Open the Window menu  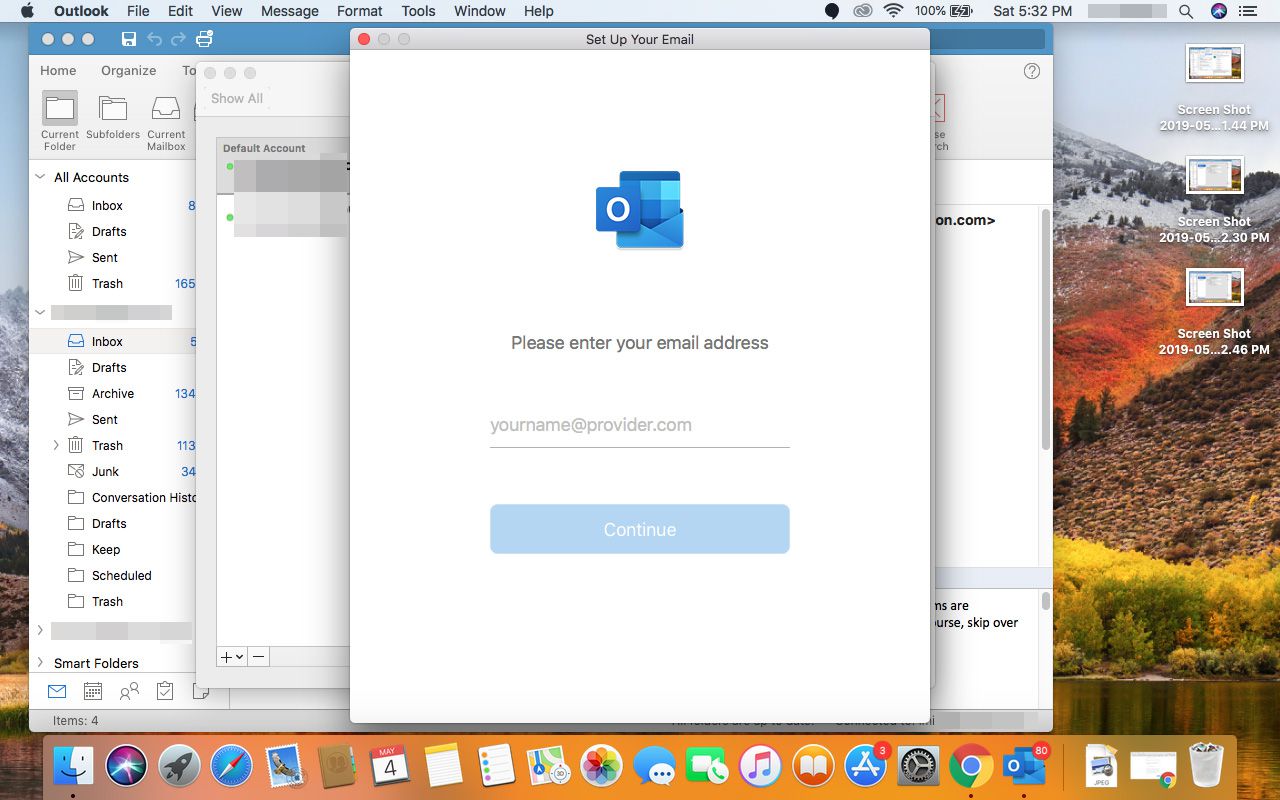coord(480,11)
